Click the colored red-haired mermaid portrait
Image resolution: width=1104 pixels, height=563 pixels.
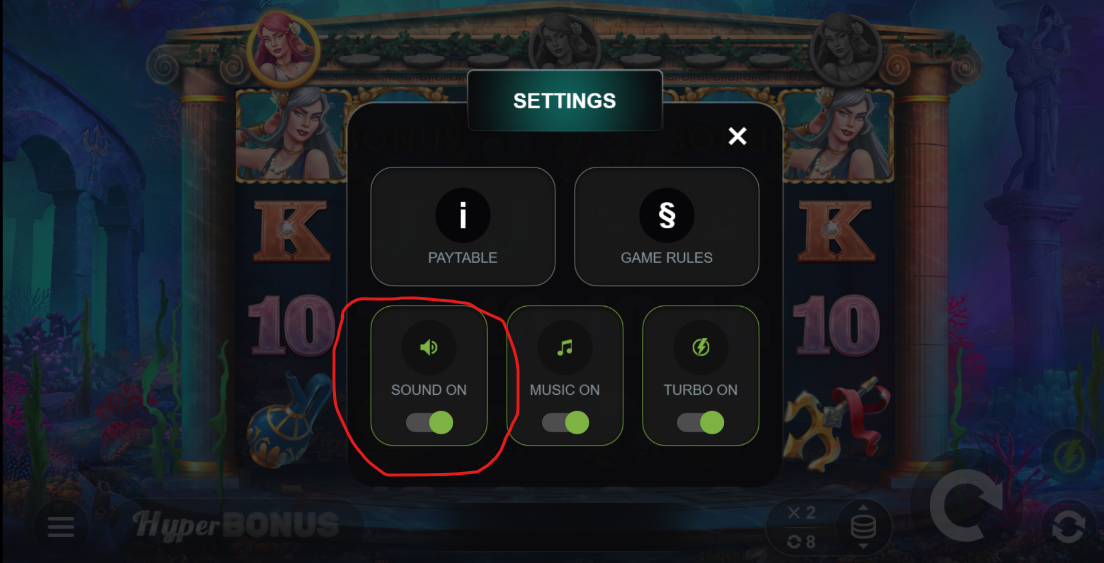(284, 51)
